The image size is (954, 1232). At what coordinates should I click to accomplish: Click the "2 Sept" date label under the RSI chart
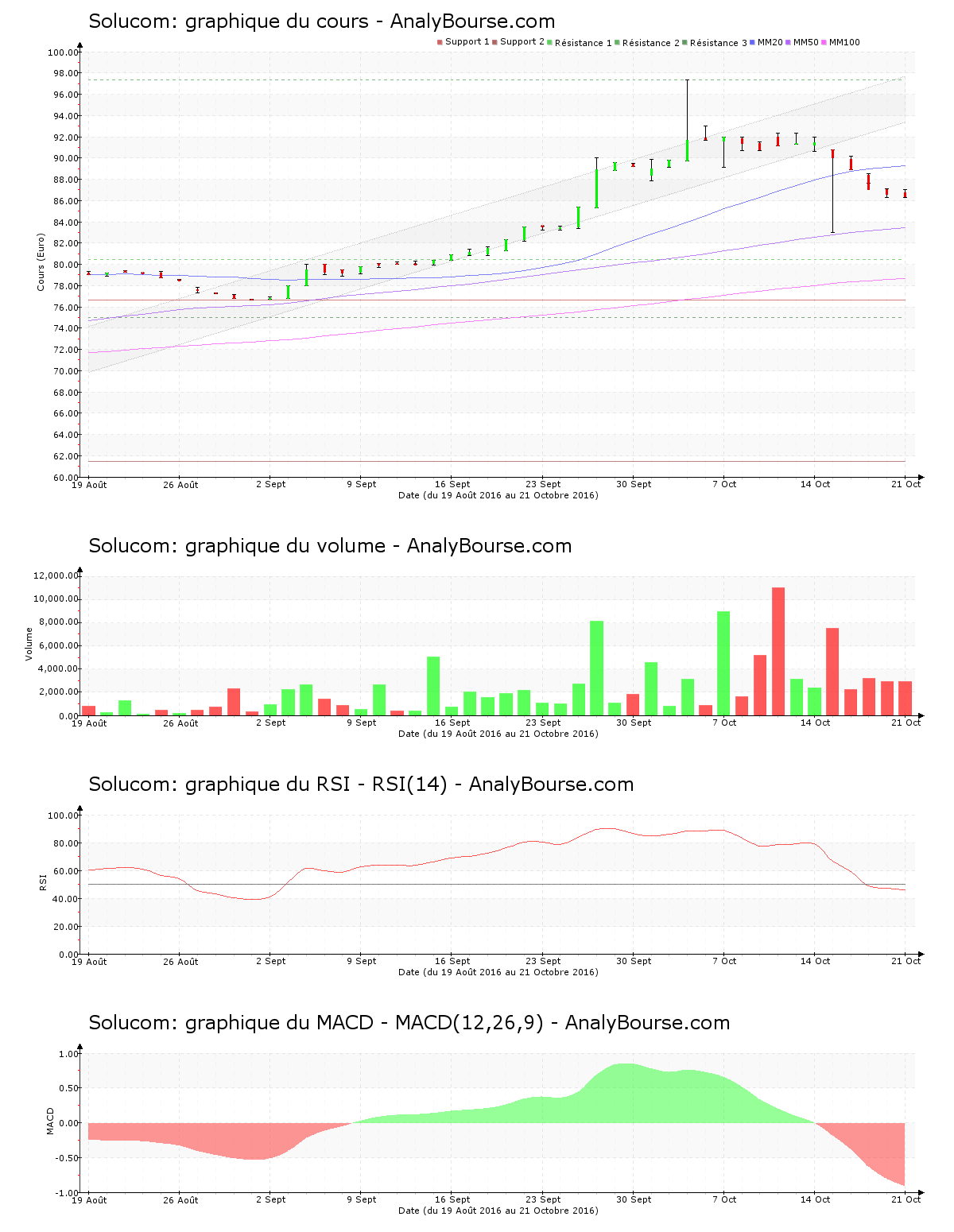[x=270, y=961]
